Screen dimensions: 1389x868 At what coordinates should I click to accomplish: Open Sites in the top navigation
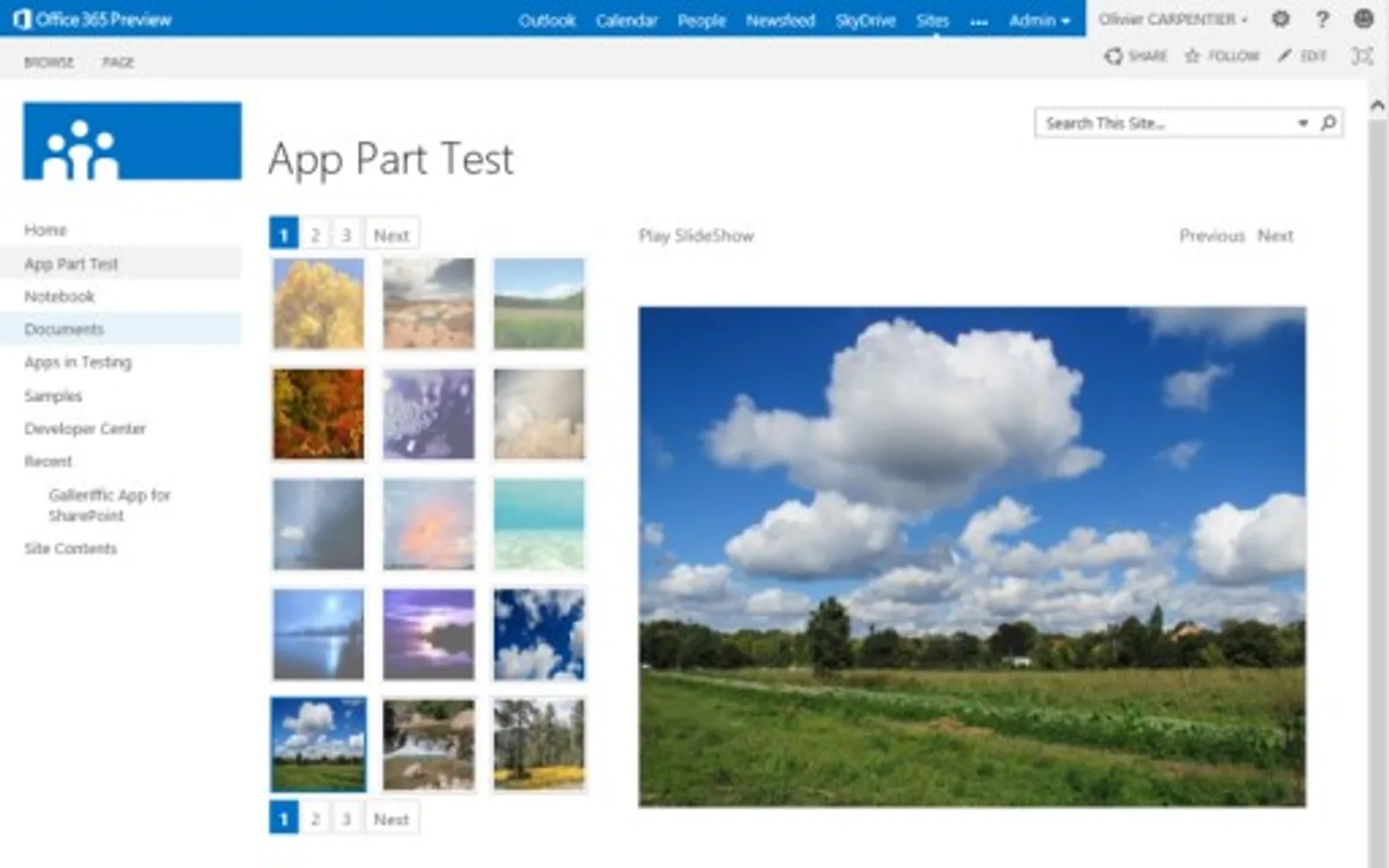(932, 20)
